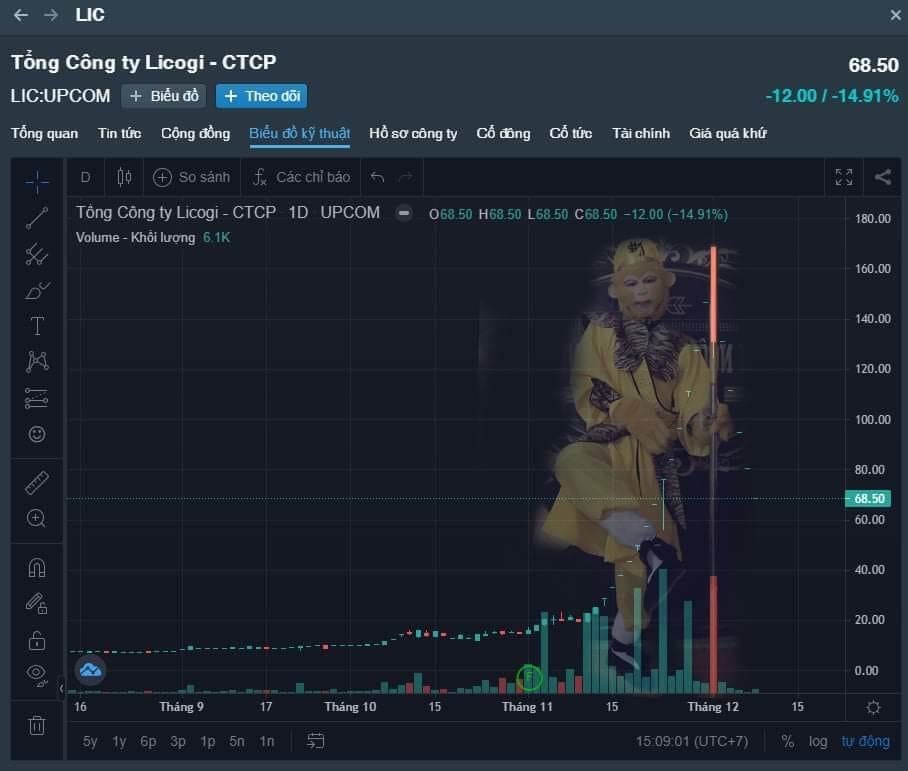The width and height of the screenshot is (908, 771).
Task: Redo the chart action
Action: pyautogui.click(x=405, y=177)
